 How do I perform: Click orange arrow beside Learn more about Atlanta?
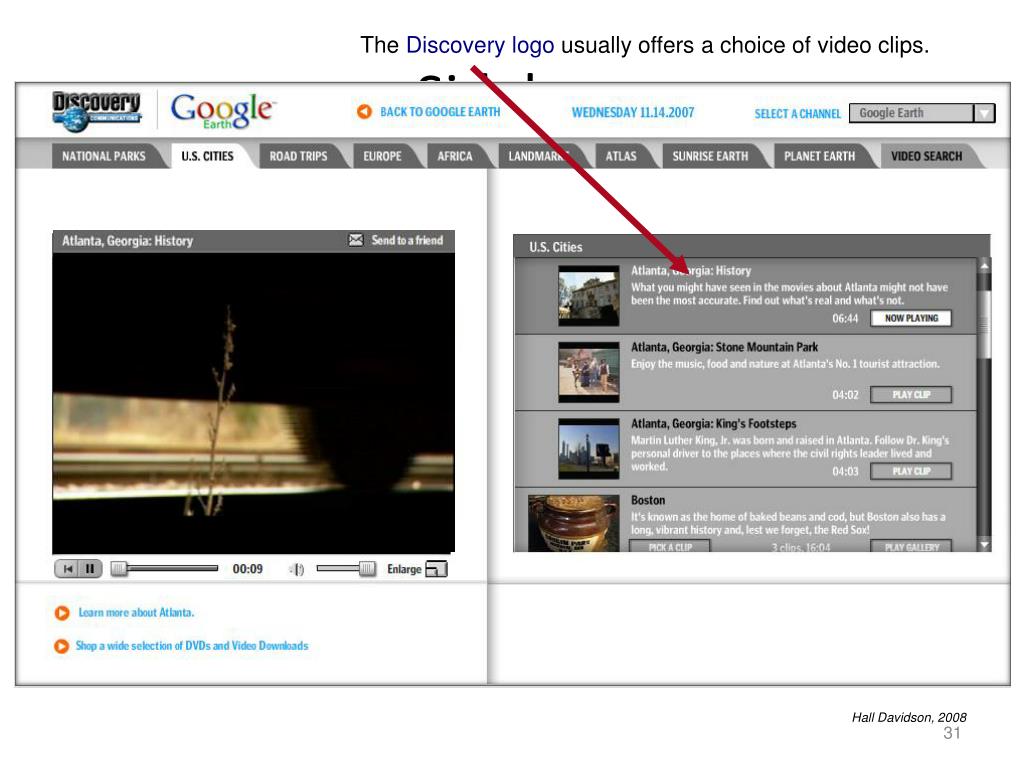(x=62, y=613)
